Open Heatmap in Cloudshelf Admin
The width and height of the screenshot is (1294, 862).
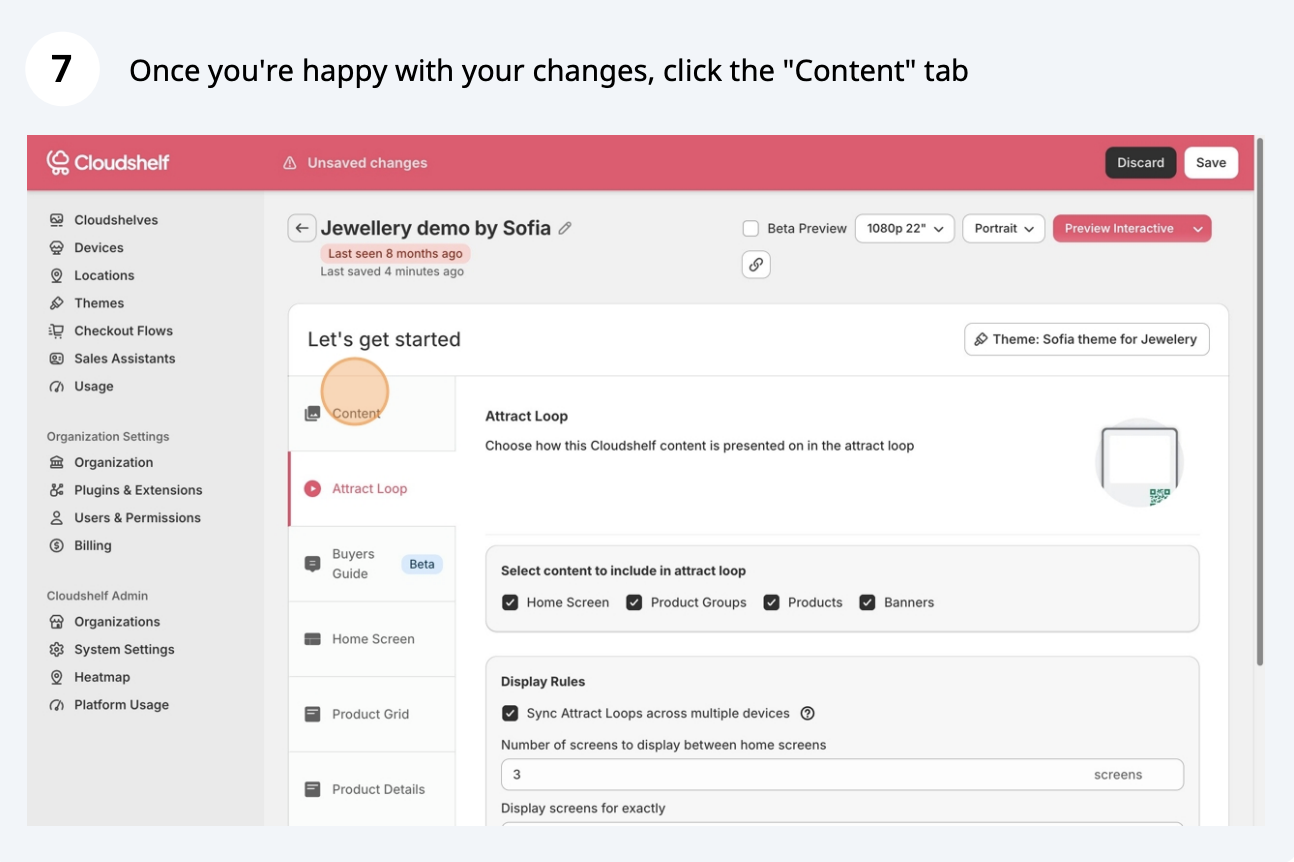(101, 677)
